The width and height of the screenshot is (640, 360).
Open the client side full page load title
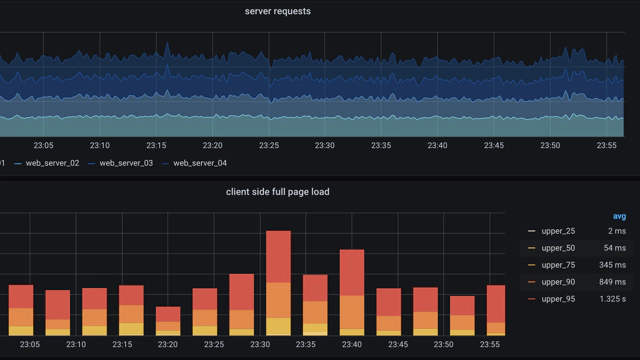(x=278, y=192)
